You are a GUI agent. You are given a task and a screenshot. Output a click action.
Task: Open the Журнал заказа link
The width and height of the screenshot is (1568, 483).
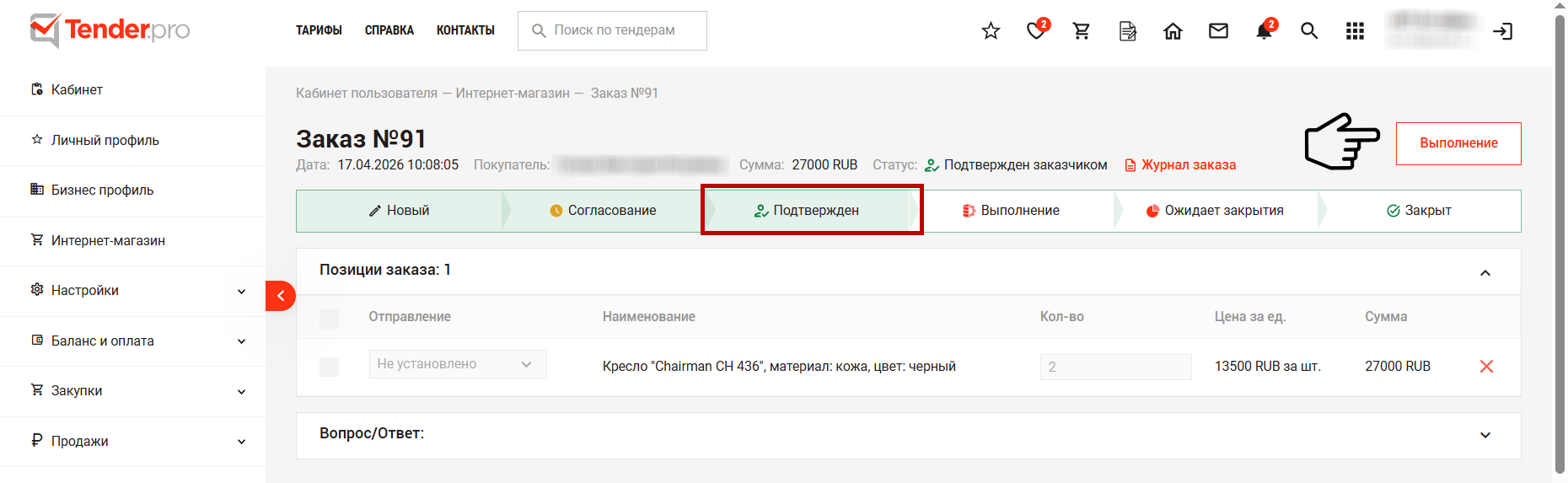coord(1180,165)
